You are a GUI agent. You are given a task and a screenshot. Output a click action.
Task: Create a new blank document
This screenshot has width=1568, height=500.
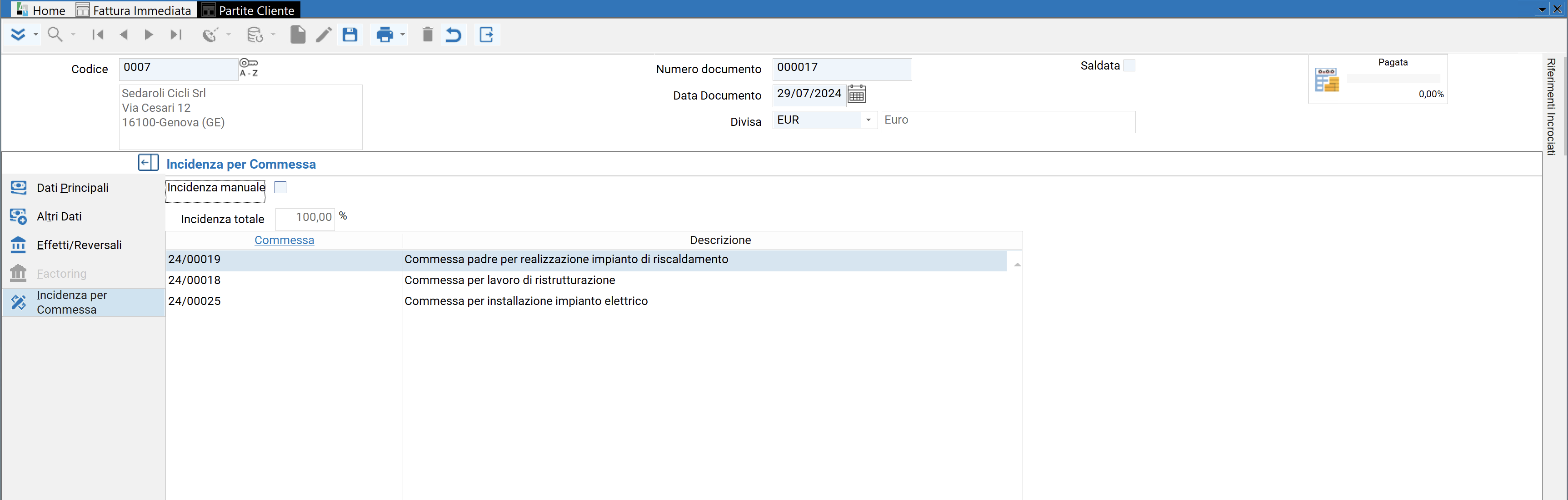click(298, 35)
